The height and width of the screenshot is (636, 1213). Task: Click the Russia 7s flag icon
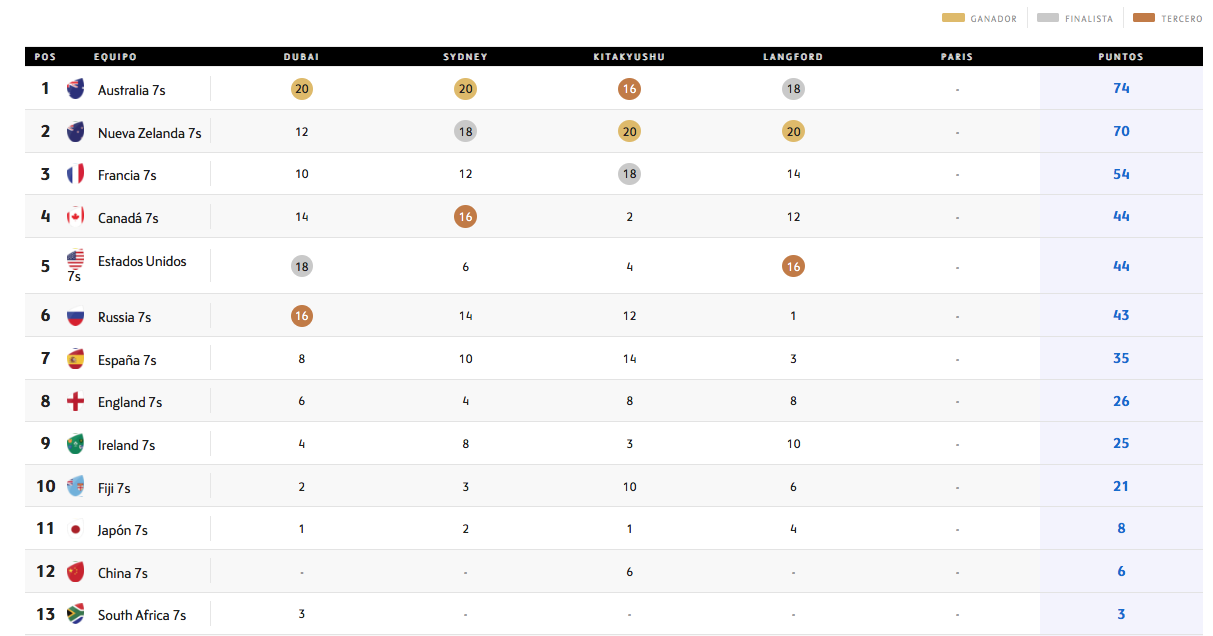75,316
